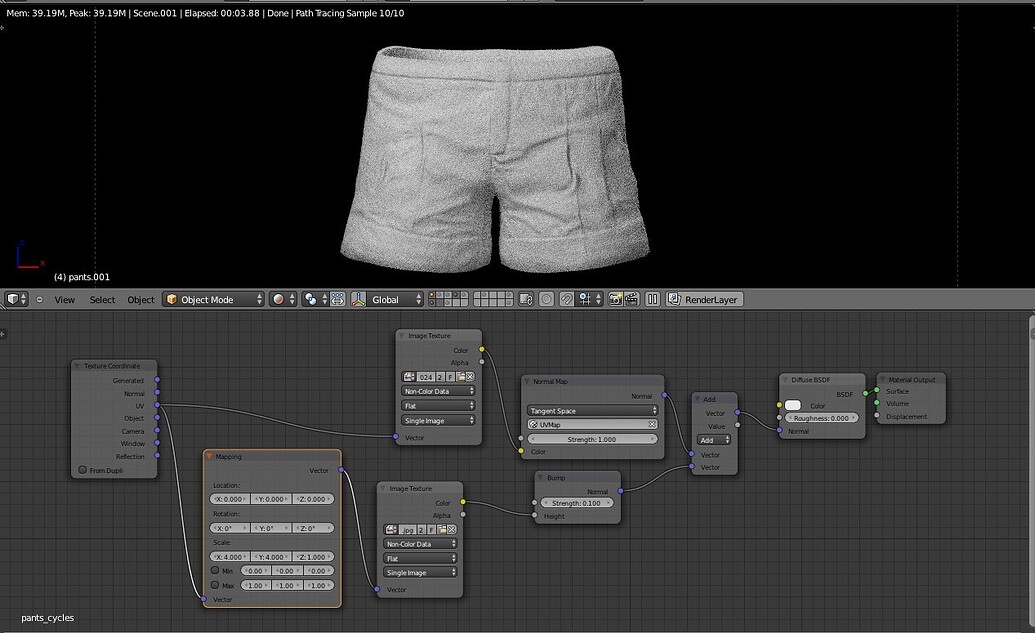Open Non-Color Data dropdown in 024 texture node
Image resolution: width=1035 pixels, height=633 pixels.
pos(438,391)
